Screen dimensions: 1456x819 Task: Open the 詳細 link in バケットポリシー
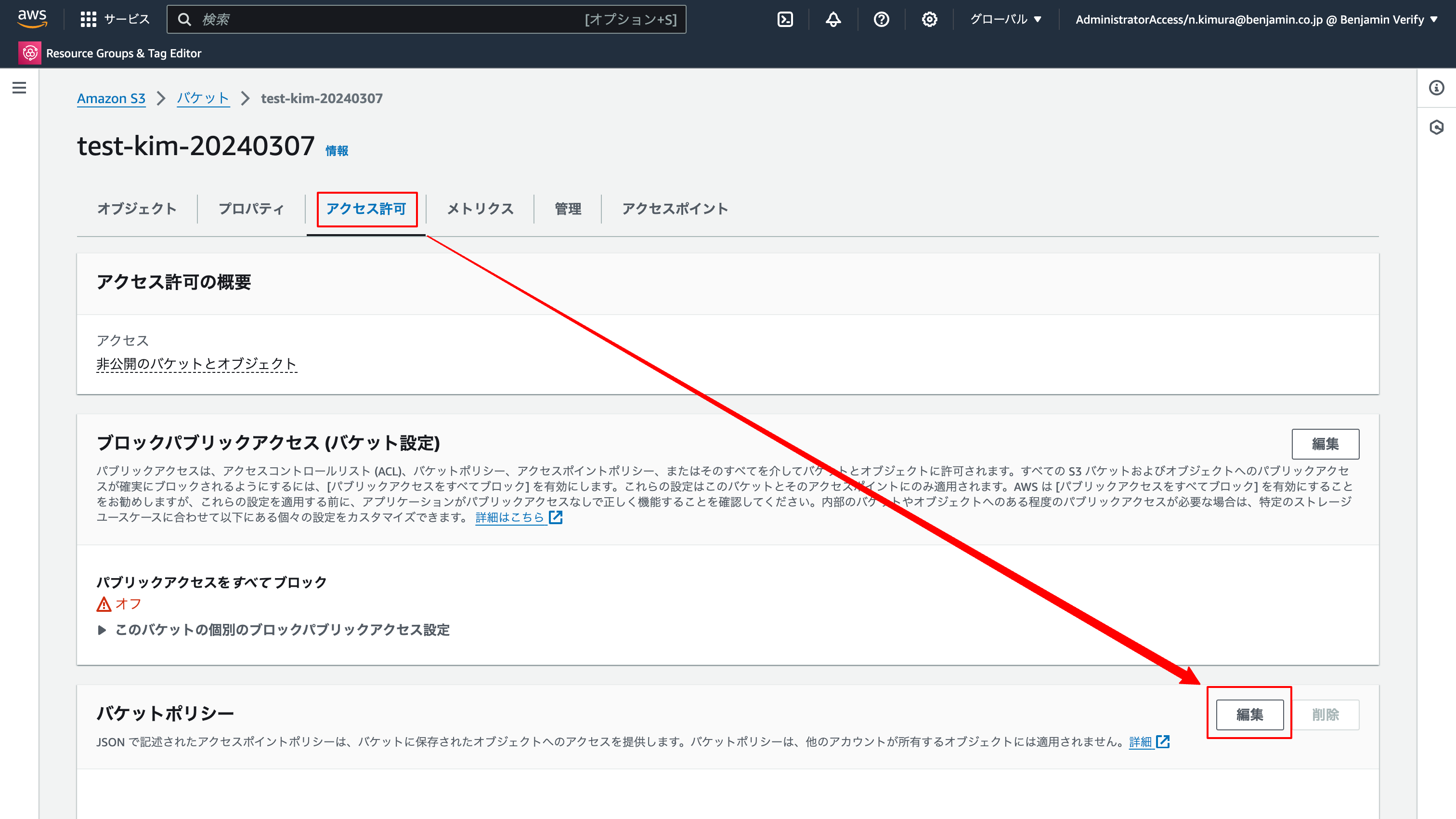point(1141,741)
